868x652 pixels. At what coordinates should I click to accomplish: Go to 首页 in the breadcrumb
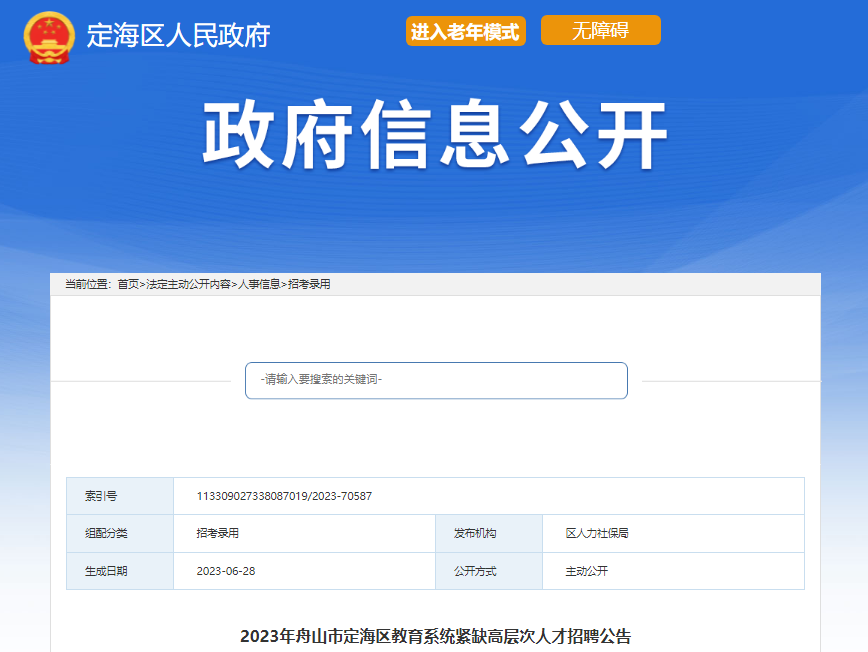coord(128,285)
